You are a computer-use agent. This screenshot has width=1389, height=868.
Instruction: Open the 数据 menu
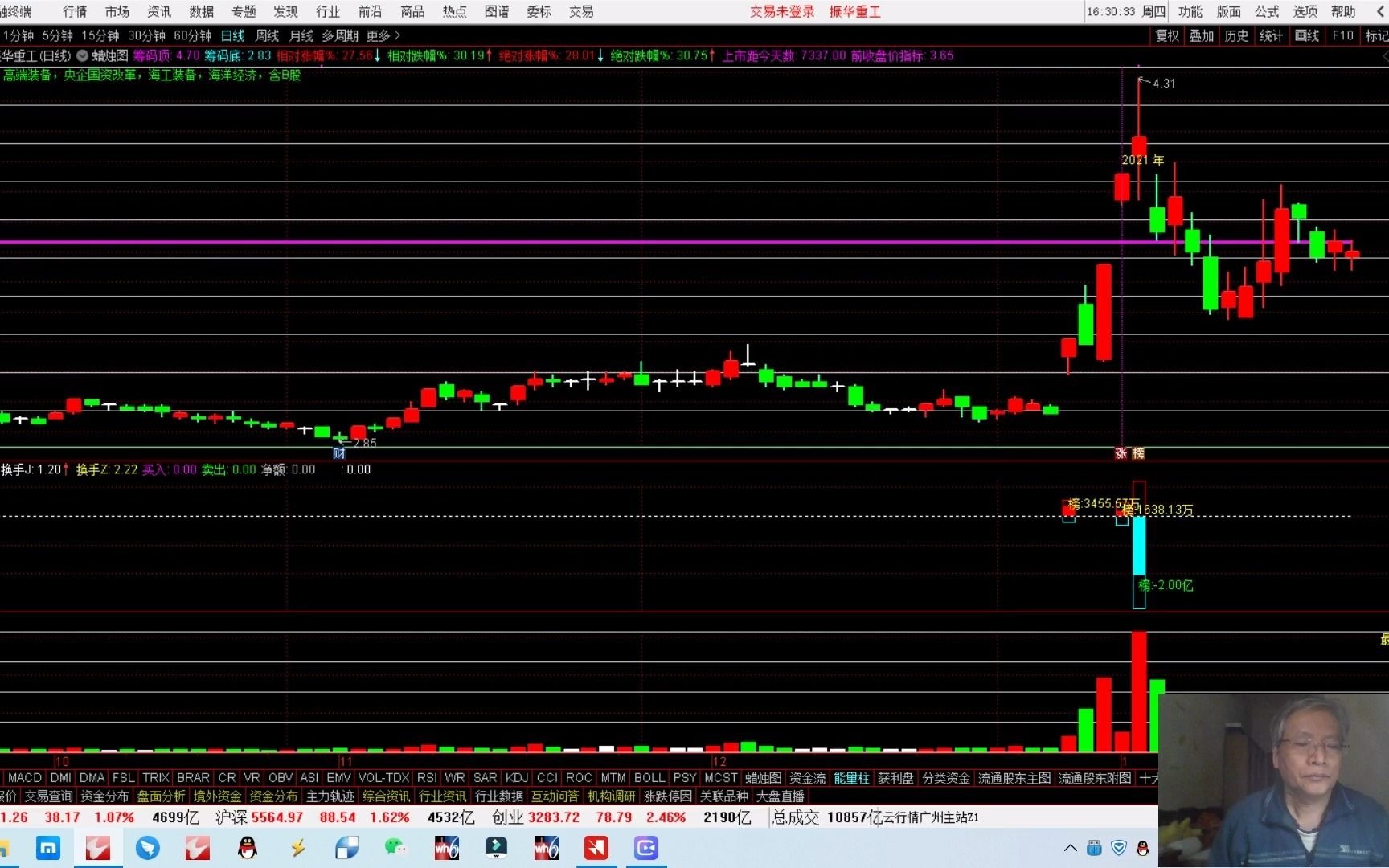pos(202,12)
